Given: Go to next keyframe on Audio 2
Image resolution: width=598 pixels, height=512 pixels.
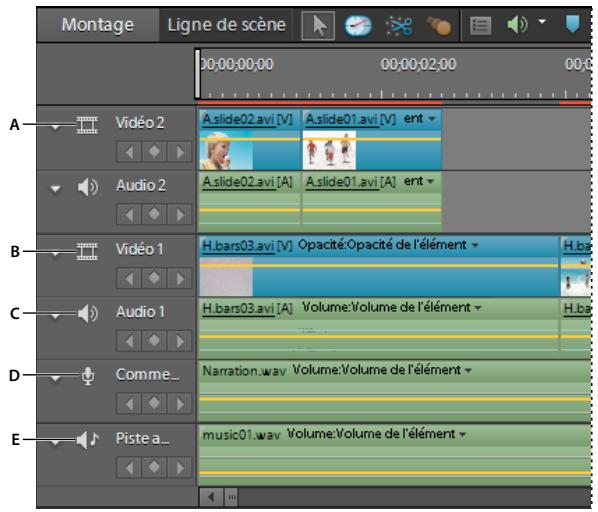Looking at the screenshot, I should [x=179, y=215].
